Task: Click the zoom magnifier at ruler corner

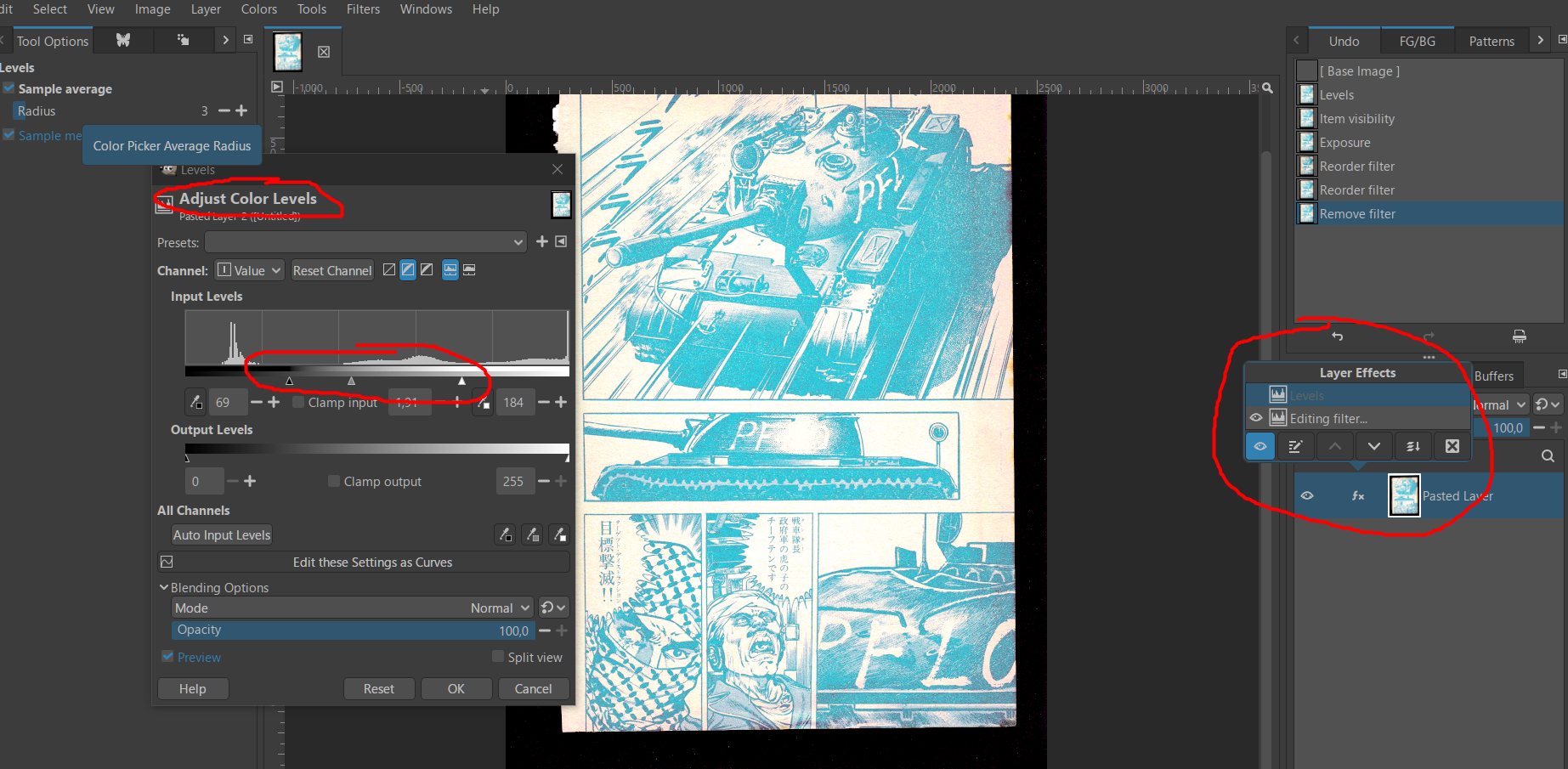Action: point(1267,88)
